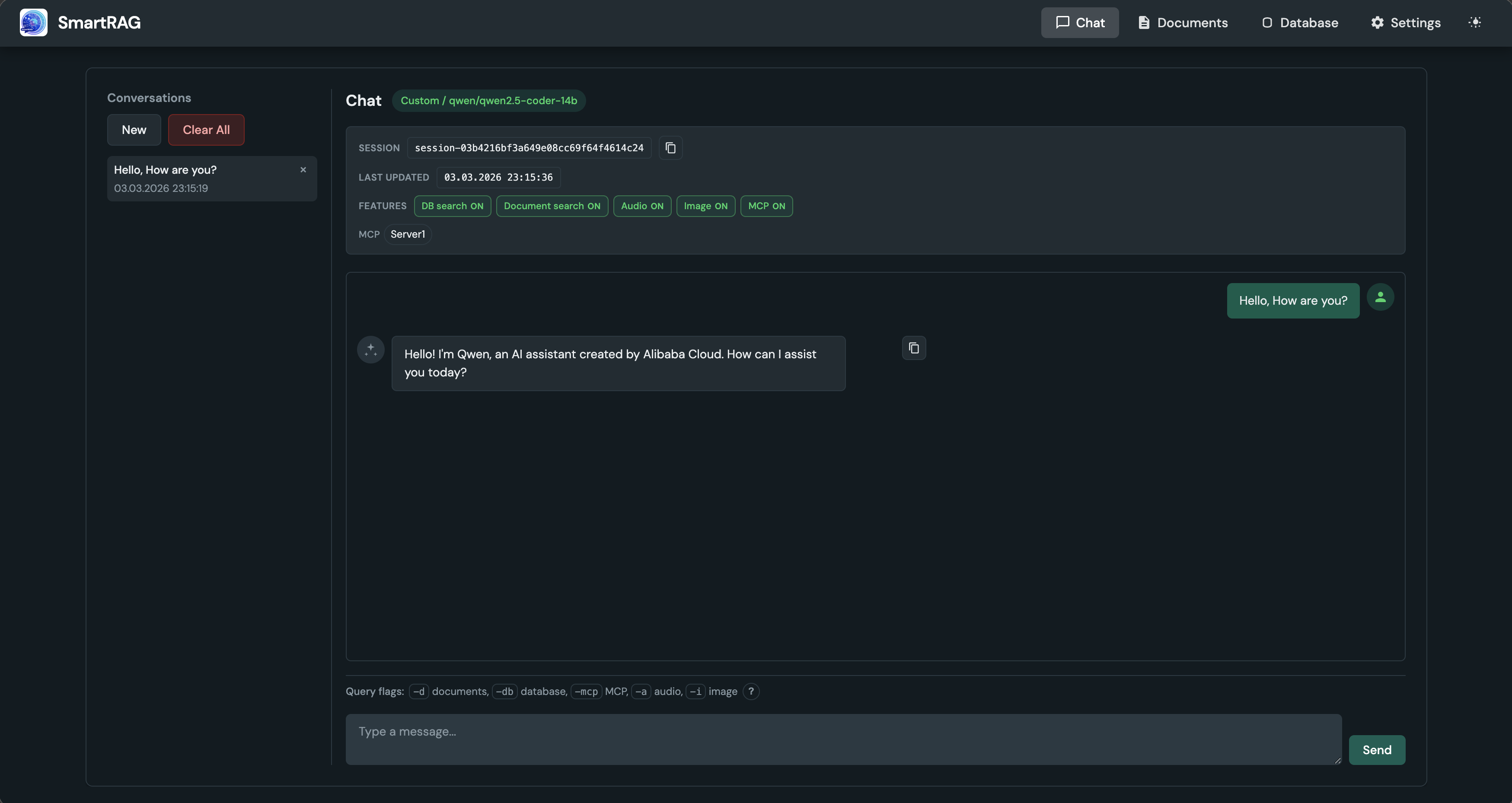Click the SmartRAG logo icon

click(x=33, y=22)
